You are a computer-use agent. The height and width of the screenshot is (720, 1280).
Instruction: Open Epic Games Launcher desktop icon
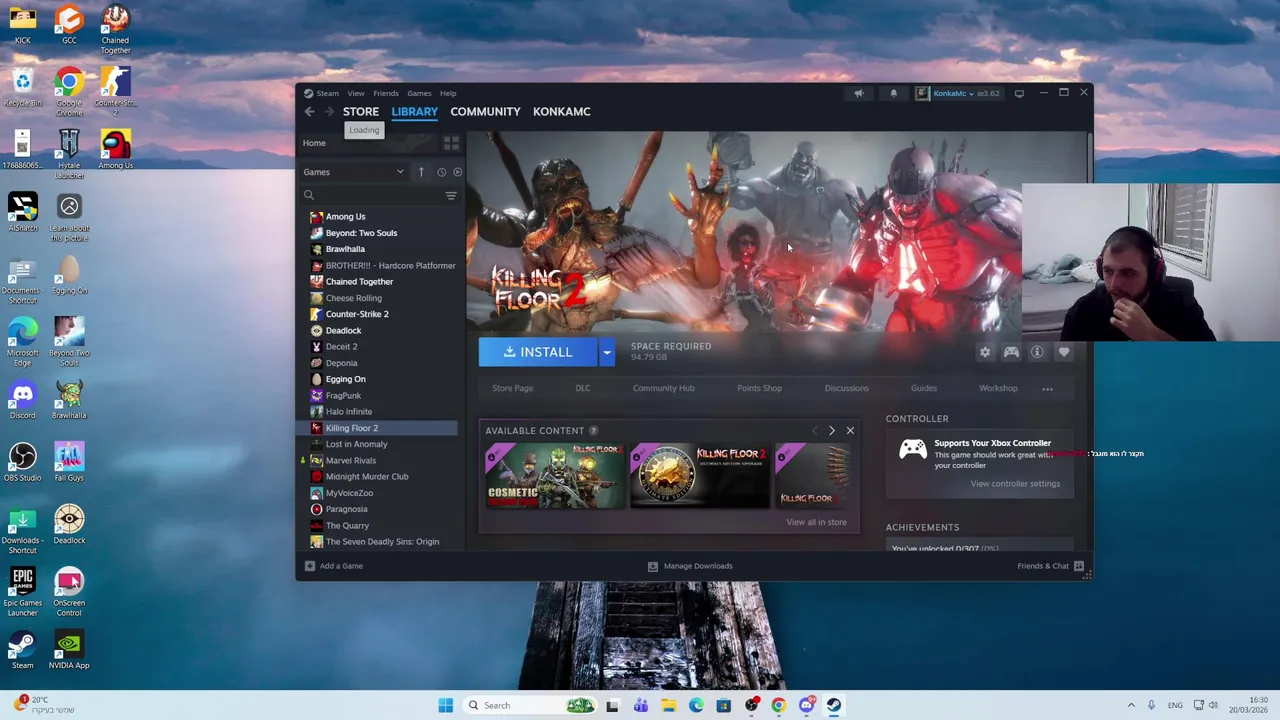(22, 593)
